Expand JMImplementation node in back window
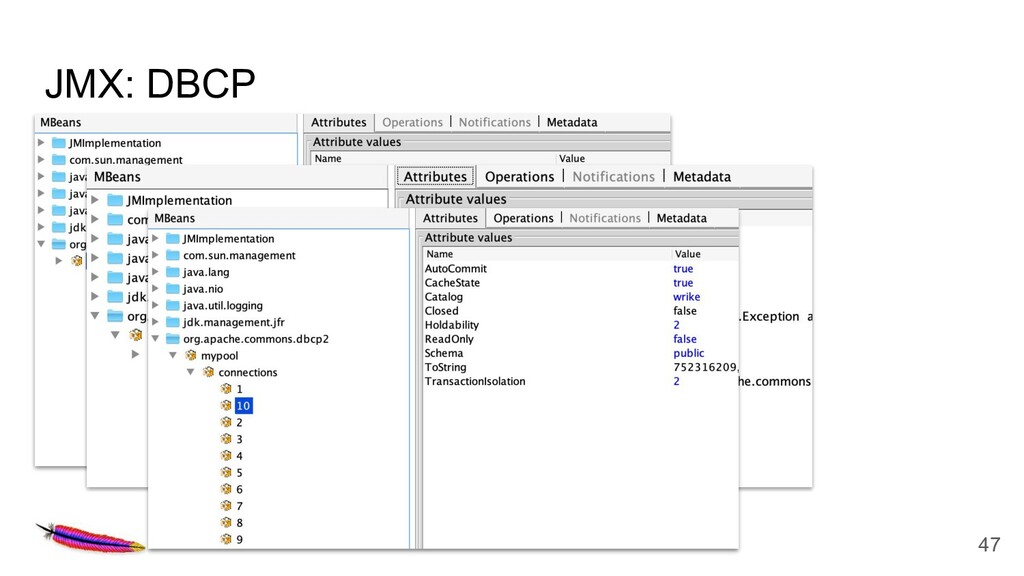The height and width of the screenshot is (576, 1024). [41, 142]
